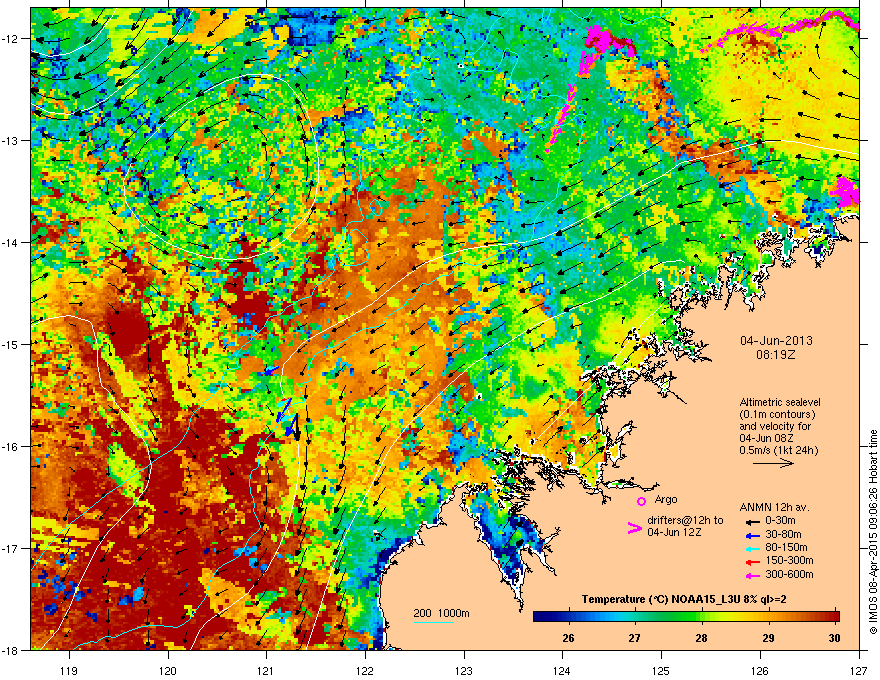880x680 pixels.
Task: Click the 'Argo' legend label
Action: (666, 499)
